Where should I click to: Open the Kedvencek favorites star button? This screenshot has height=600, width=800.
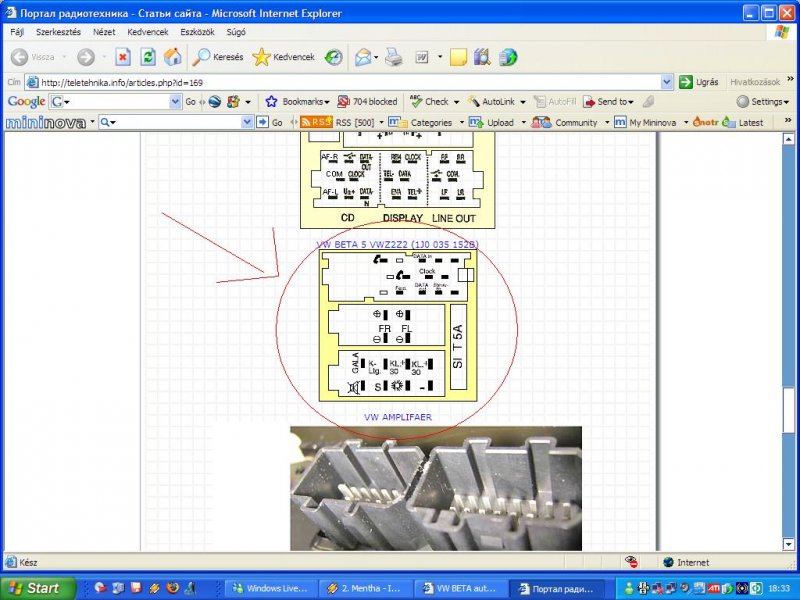pos(284,57)
